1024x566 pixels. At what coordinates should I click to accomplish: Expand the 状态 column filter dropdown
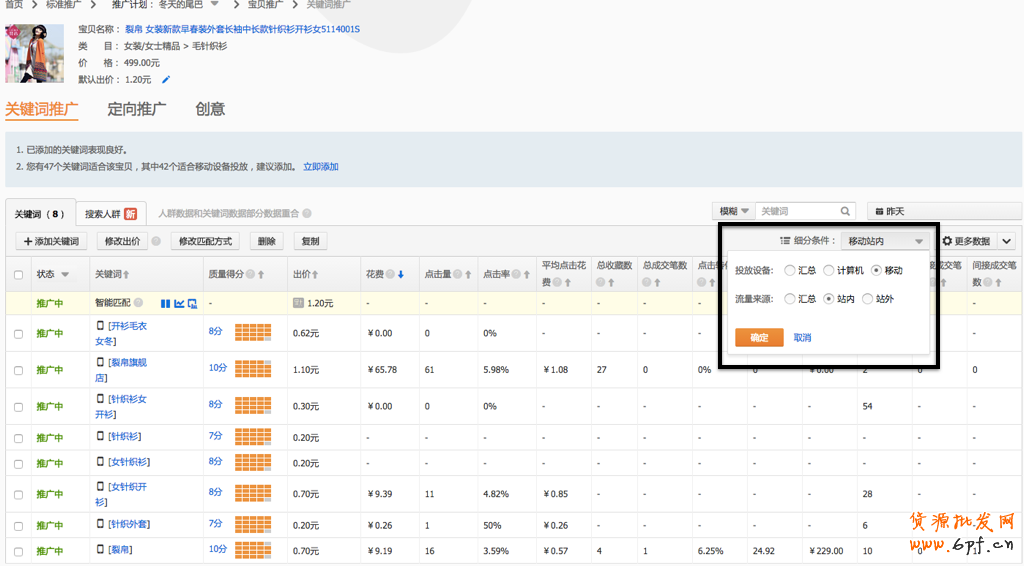pyautogui.click(x=65, y=274)
